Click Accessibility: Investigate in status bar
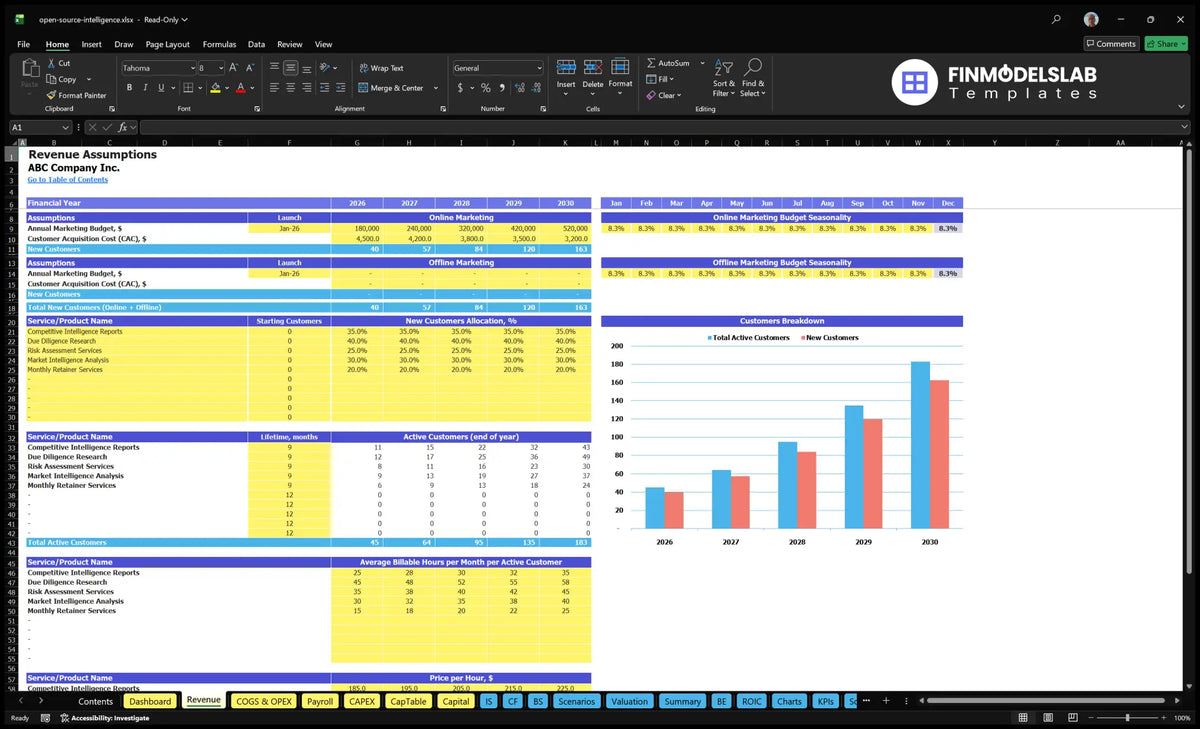Image resolution: width=1200 pixels, height=729 pixels. pyautogui.click(x=104, y=718)
